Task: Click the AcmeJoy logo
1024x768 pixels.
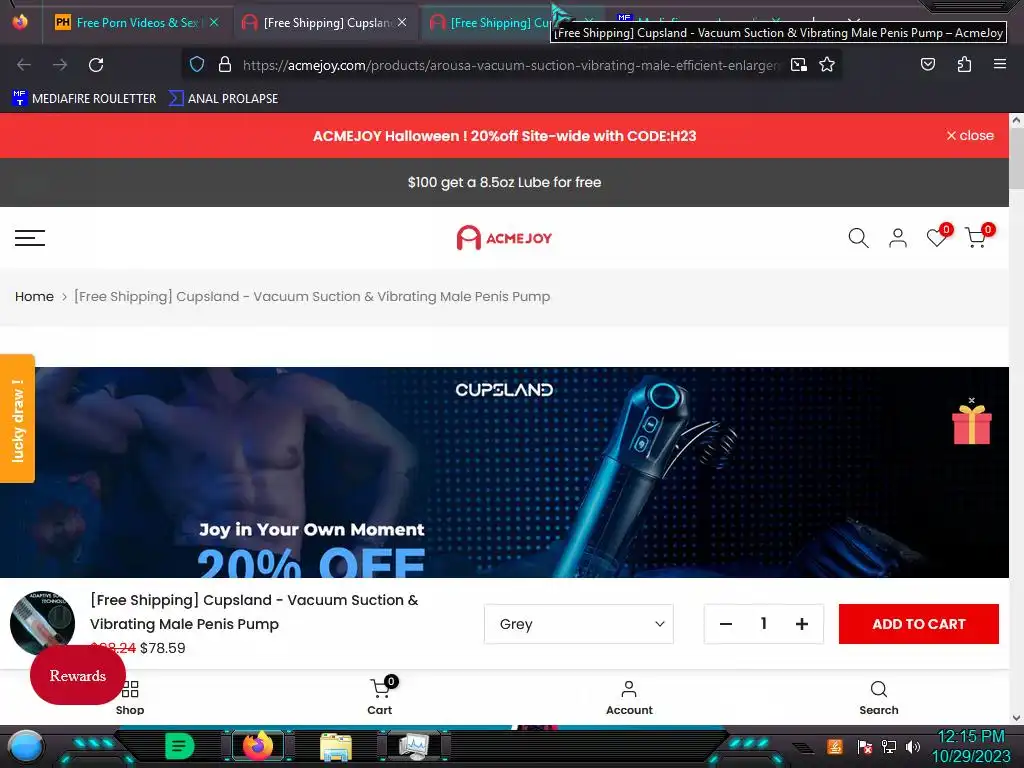Action: point(504,238)
